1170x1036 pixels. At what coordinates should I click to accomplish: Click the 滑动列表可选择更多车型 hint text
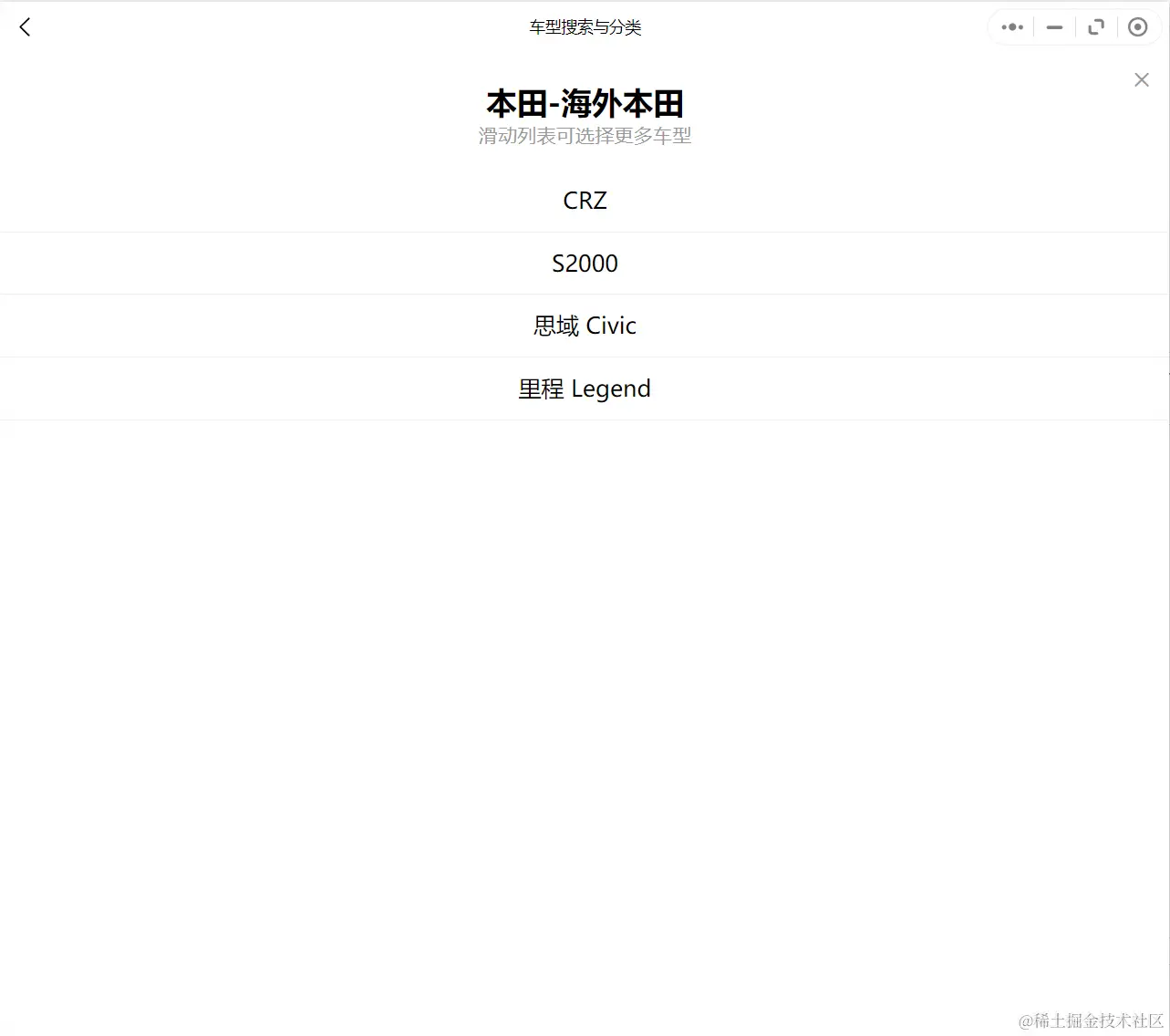click(x=585, y=136)
